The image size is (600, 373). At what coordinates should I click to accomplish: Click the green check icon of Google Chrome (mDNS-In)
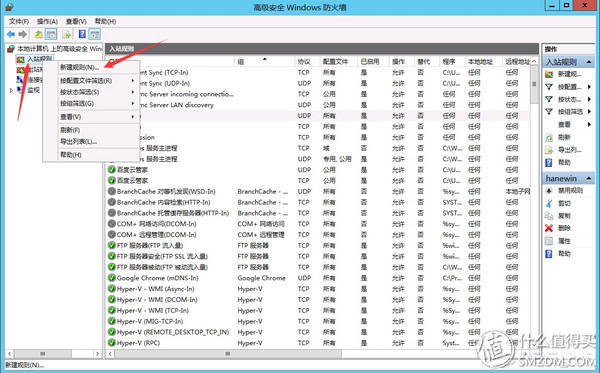[x=111, y=278]
